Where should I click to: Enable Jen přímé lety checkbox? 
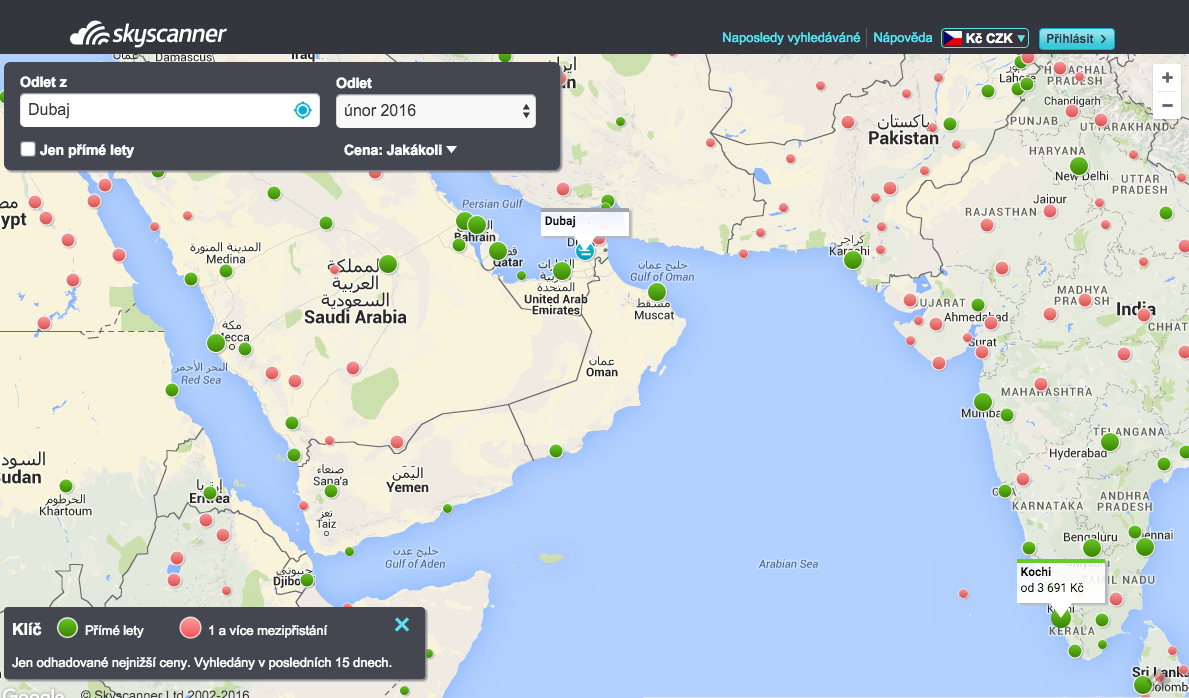(28, 149)
